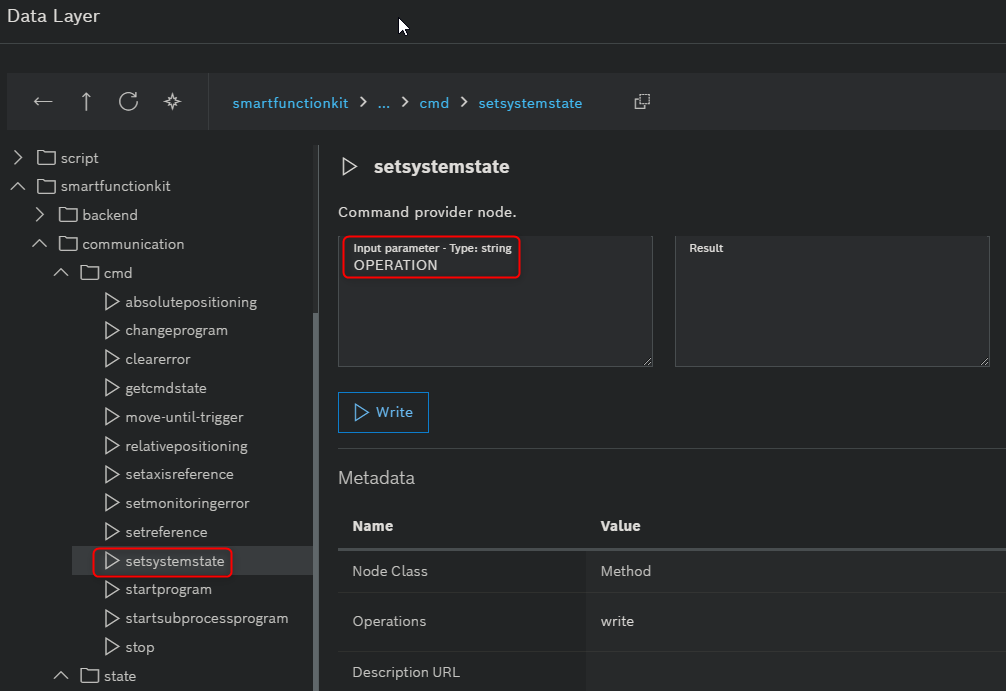Click the refresh icon in toolbar
The image size is (1006, 691).
click(x=128, y=102)
